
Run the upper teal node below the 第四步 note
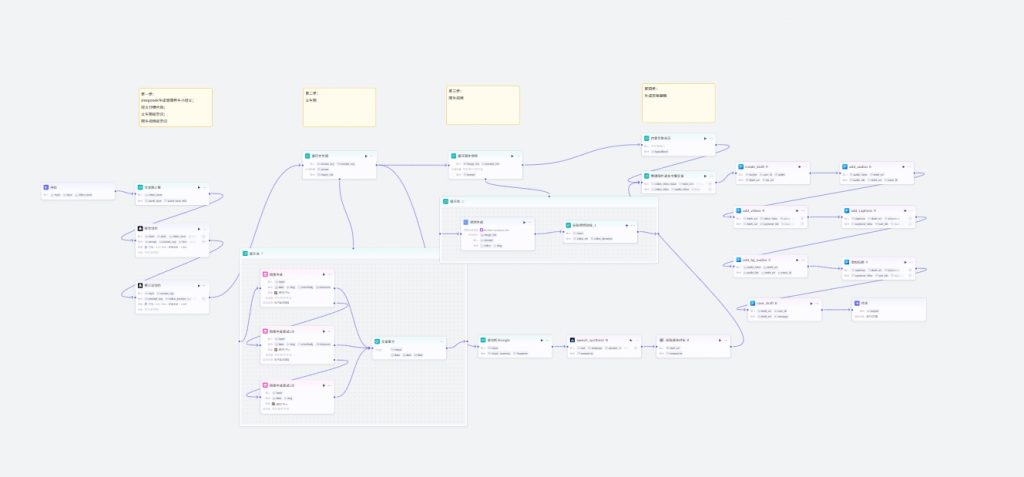(704, 139)
